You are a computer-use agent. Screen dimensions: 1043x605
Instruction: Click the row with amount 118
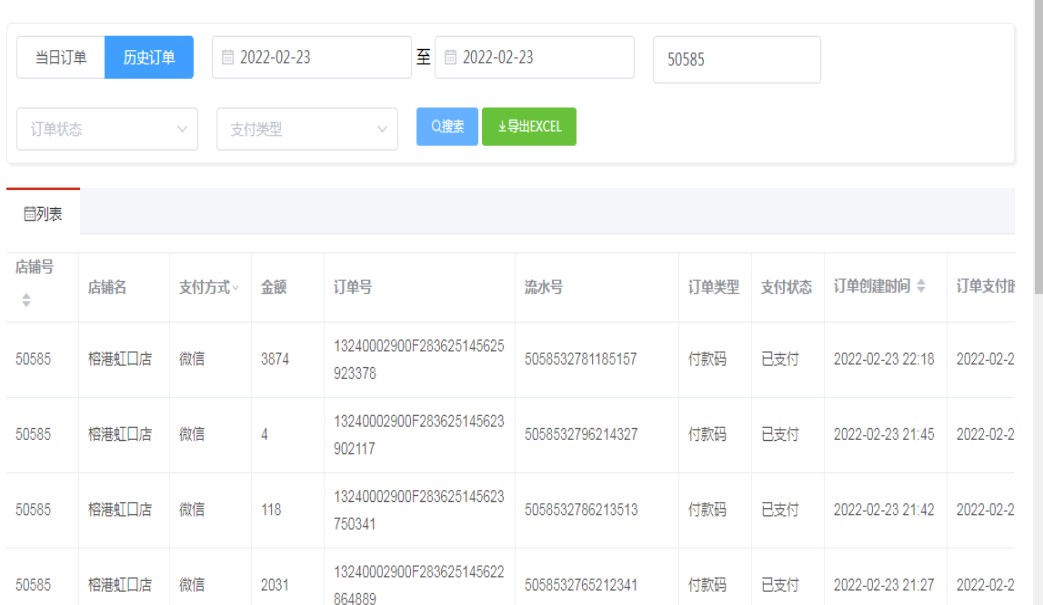271,510
